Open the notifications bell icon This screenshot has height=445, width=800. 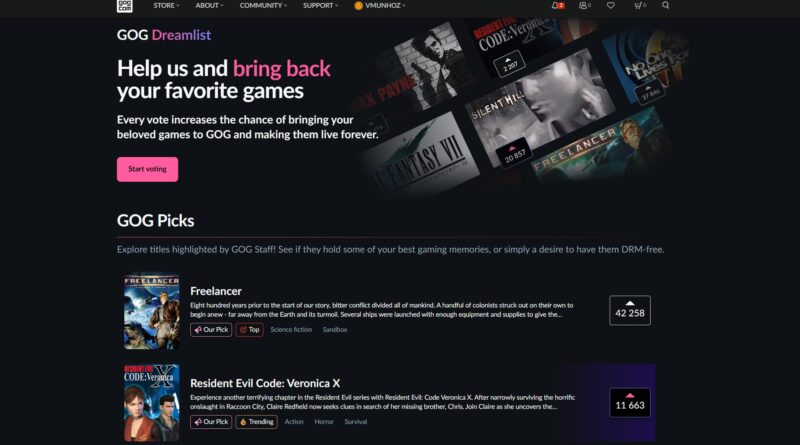[557, 5]
